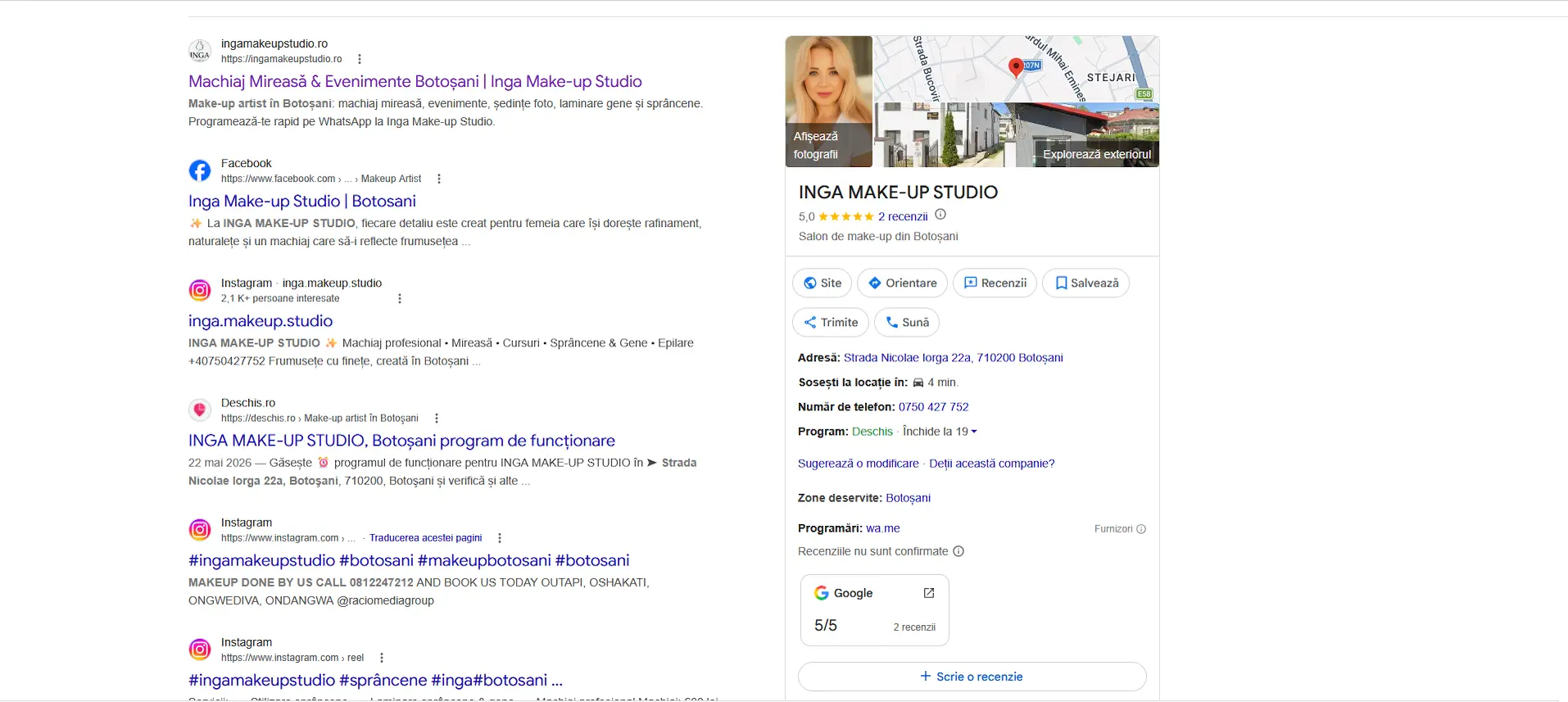Call business with Sună button
The height and width of the screenshot is (702, 1568).
907,322
